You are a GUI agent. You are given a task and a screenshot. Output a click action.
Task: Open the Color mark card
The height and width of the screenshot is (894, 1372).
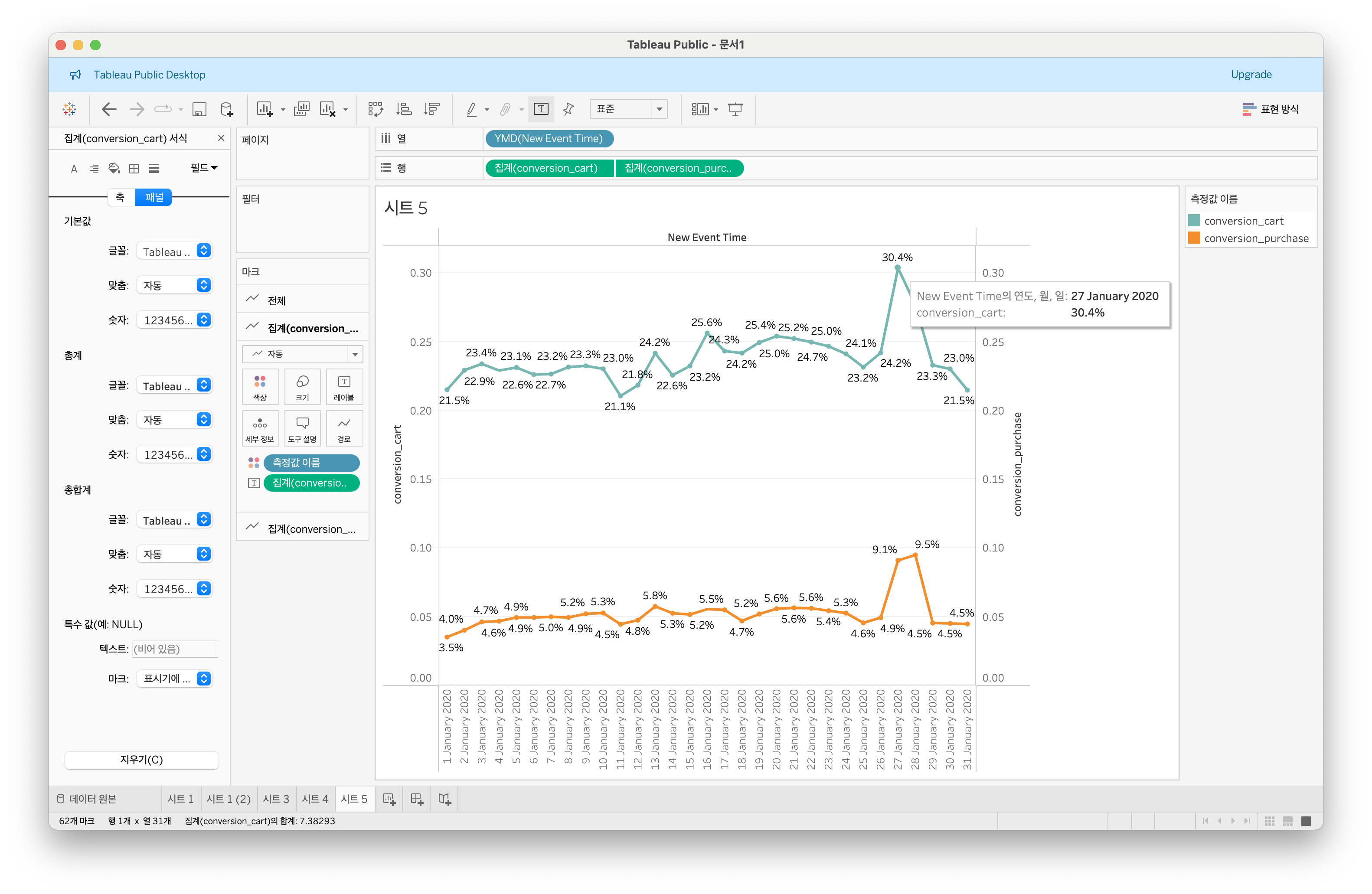pos(260,387)
